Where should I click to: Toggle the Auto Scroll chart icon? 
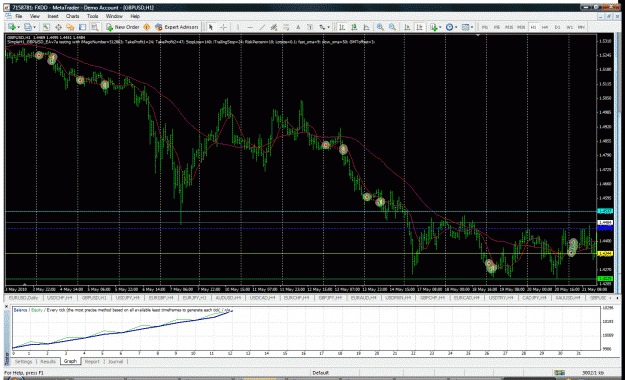pyautogui.click(x=407, y=27)
